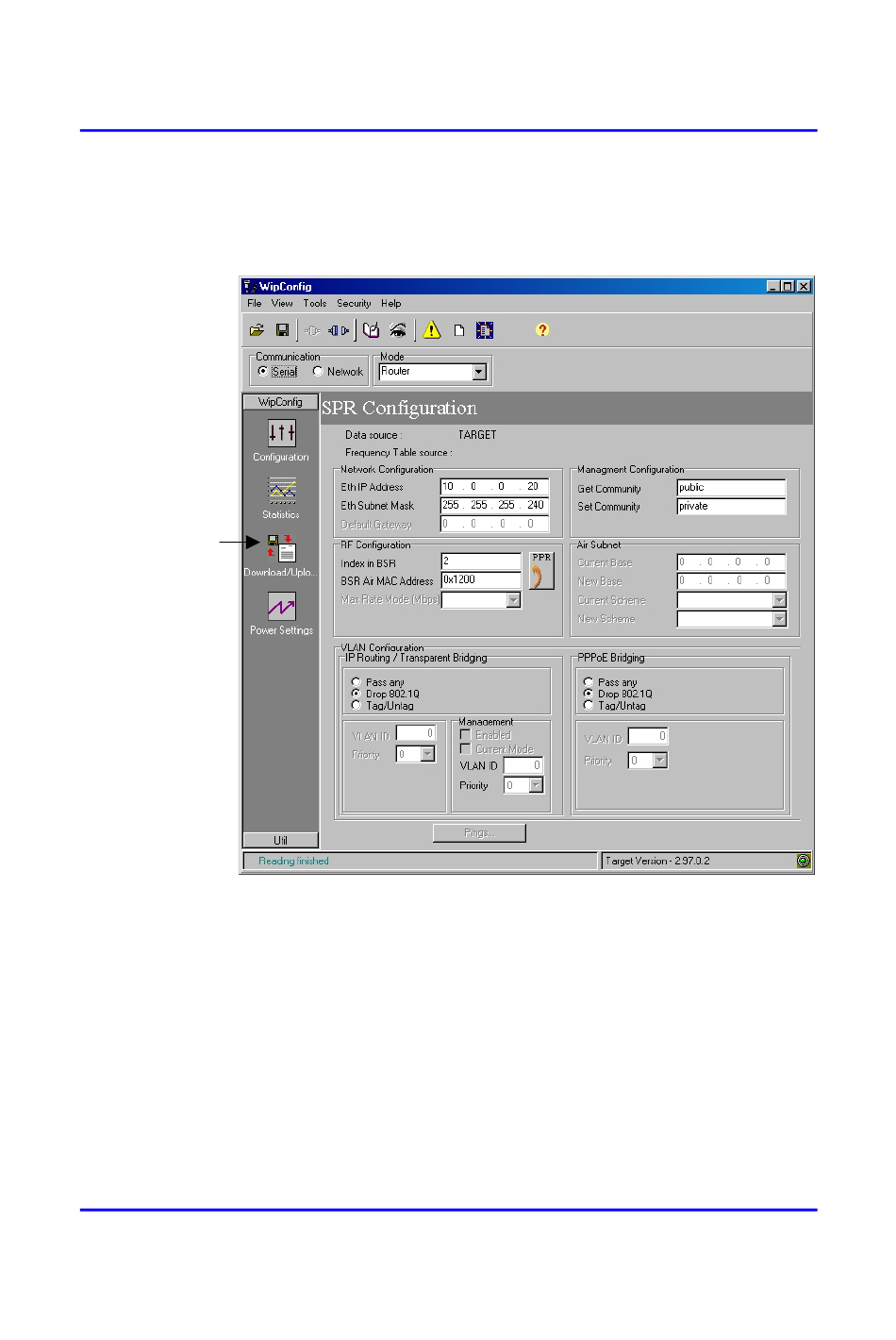Viewport: 896px width, 1340px height.
Task: Click the eye view toolbar icon
Action: (x=398, y=330)
